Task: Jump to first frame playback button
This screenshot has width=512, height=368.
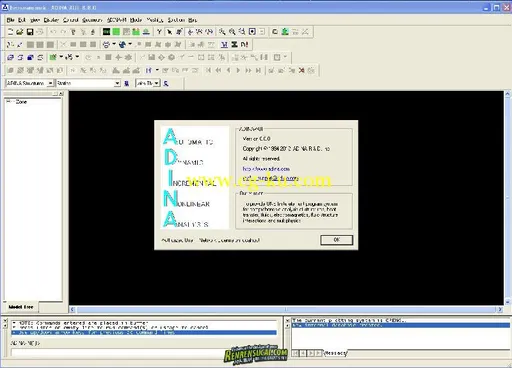Action: pos(208,70)
